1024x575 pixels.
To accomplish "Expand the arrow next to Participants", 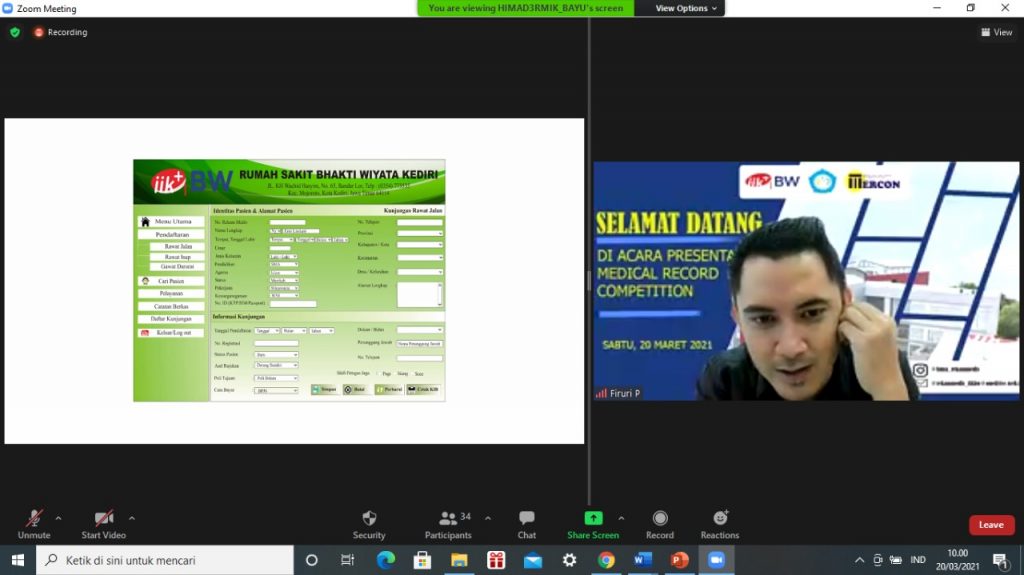I will pyautogui.click(x=488, y=518).
